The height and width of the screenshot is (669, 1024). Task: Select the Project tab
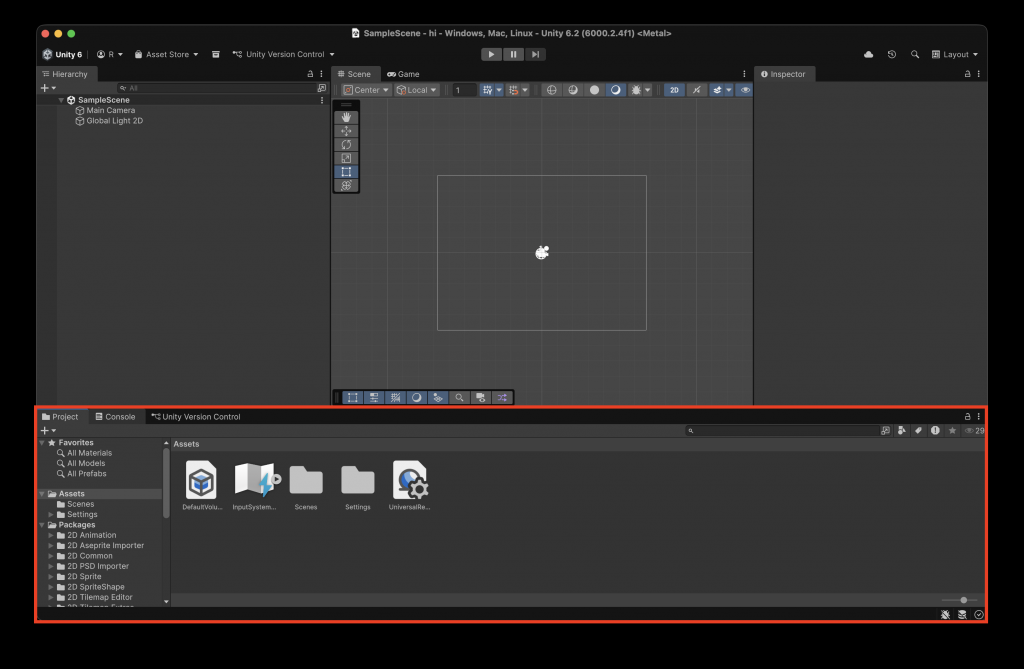click(x=60, y=417)
